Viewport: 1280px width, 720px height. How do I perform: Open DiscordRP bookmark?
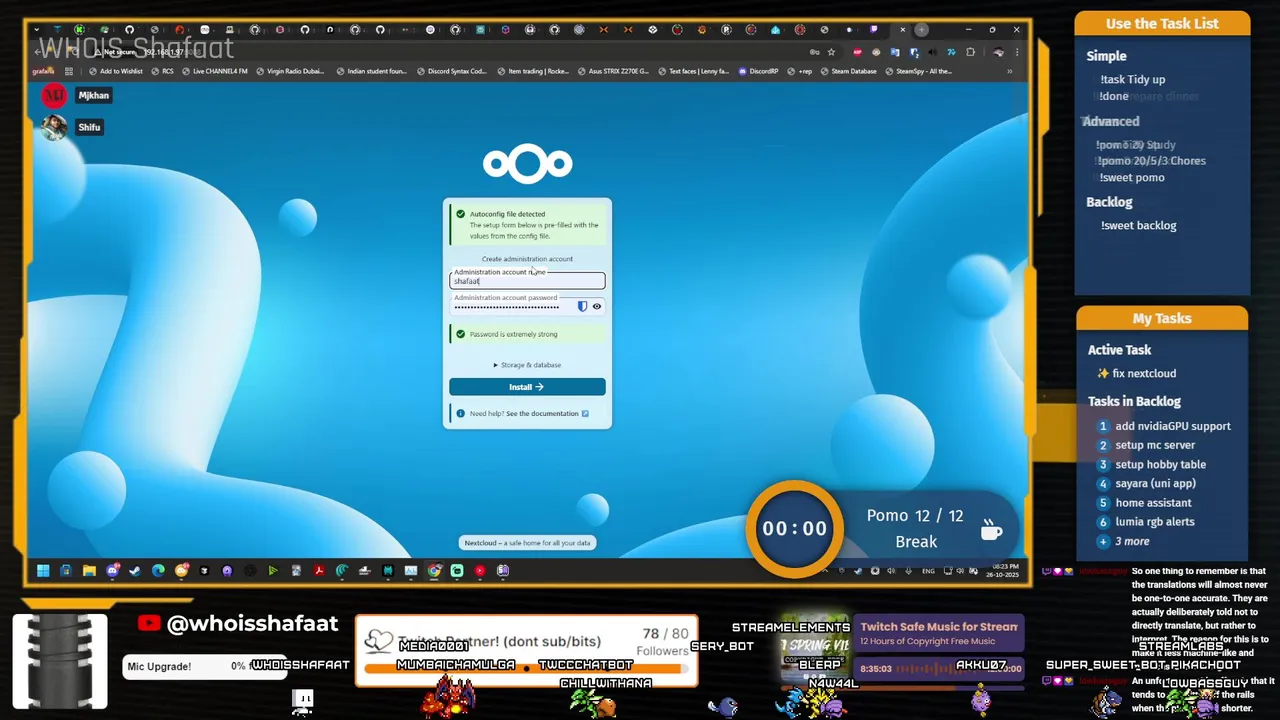tap(758, 71)
